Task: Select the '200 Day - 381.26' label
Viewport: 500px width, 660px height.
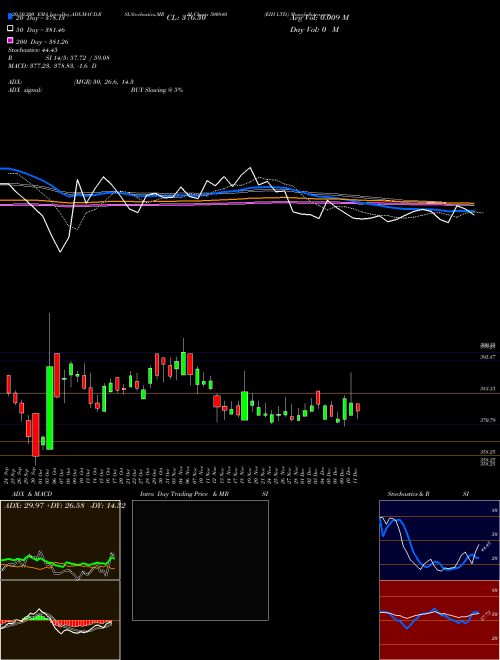Action: (x=42, y=42)
